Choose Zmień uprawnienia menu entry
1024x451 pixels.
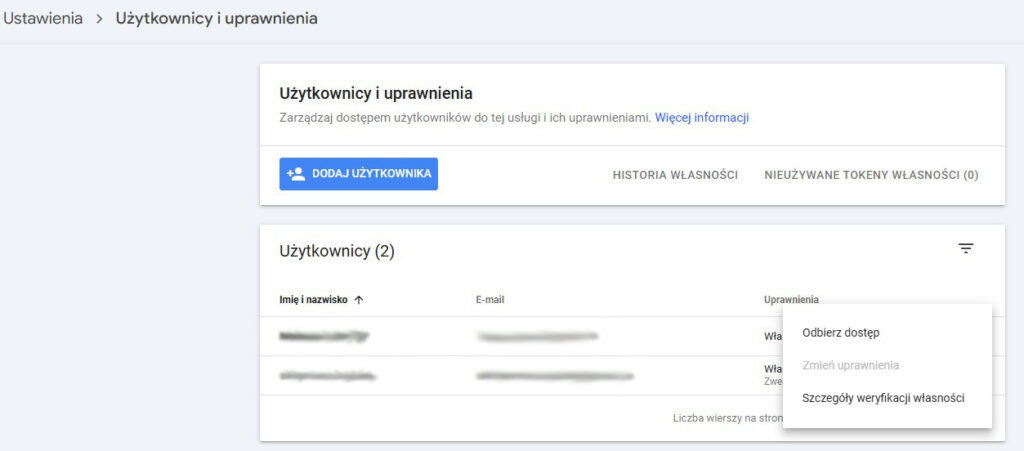[x=850, y=365]
